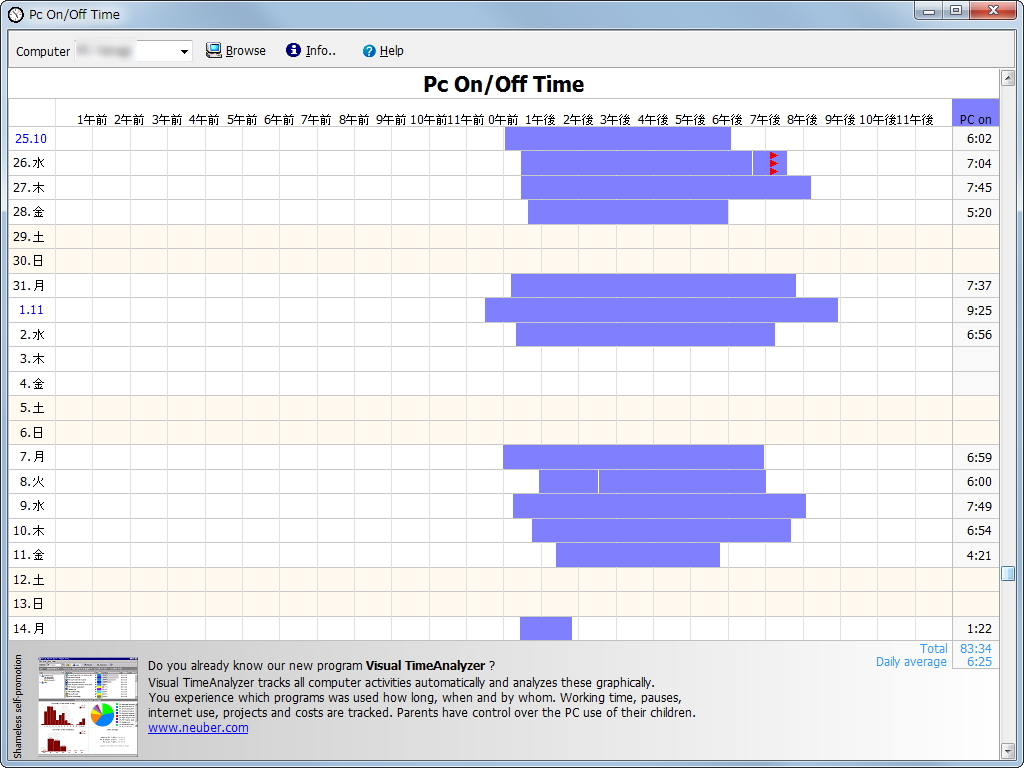Screen dimensions: 1024x768
Task: Click the 27.木 usage bar
Action: click(665, 187)
